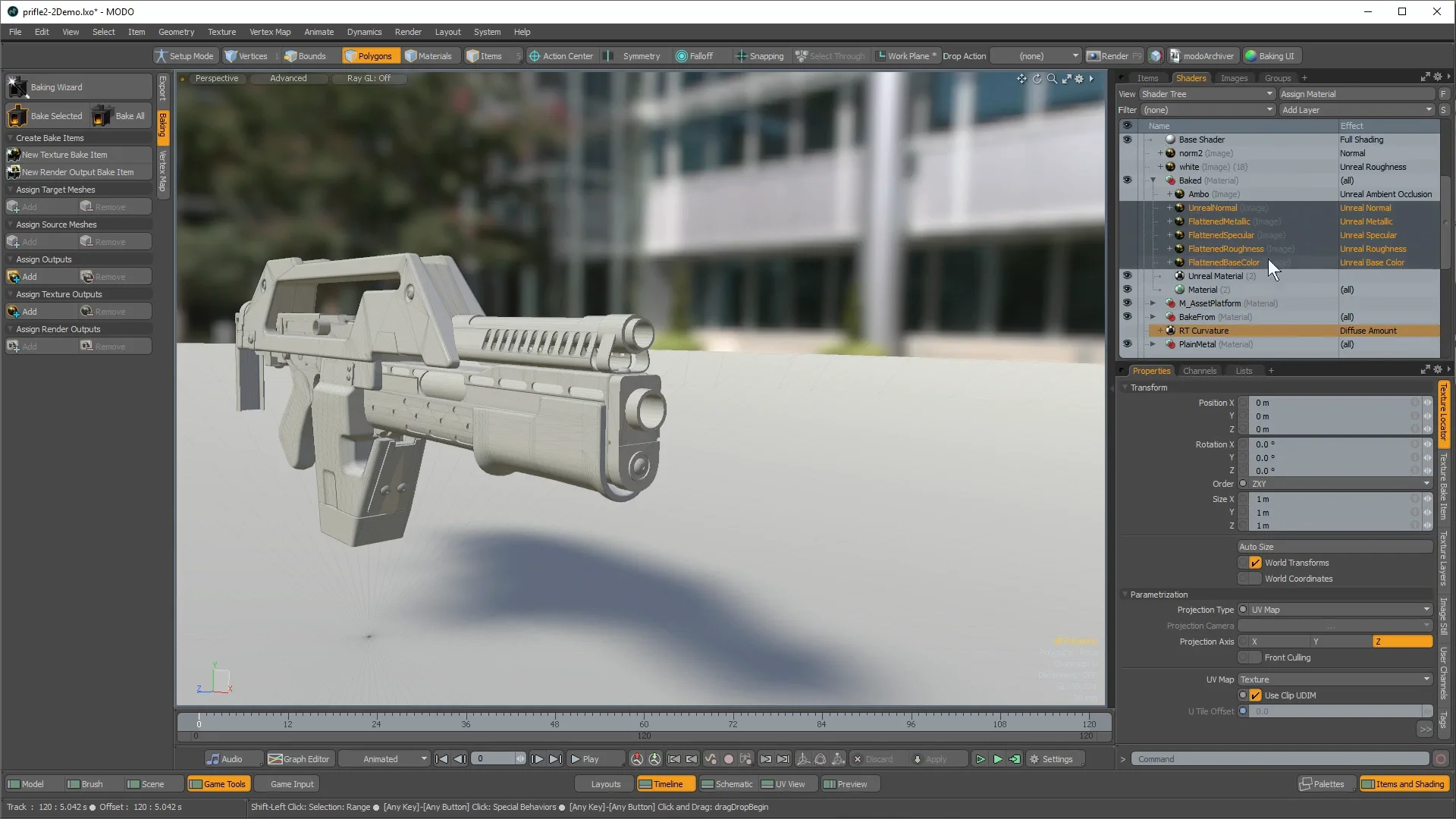Open the Add Layer dropdown
This screenshot has width=1456, height=819.
(x=1356, y=110)
